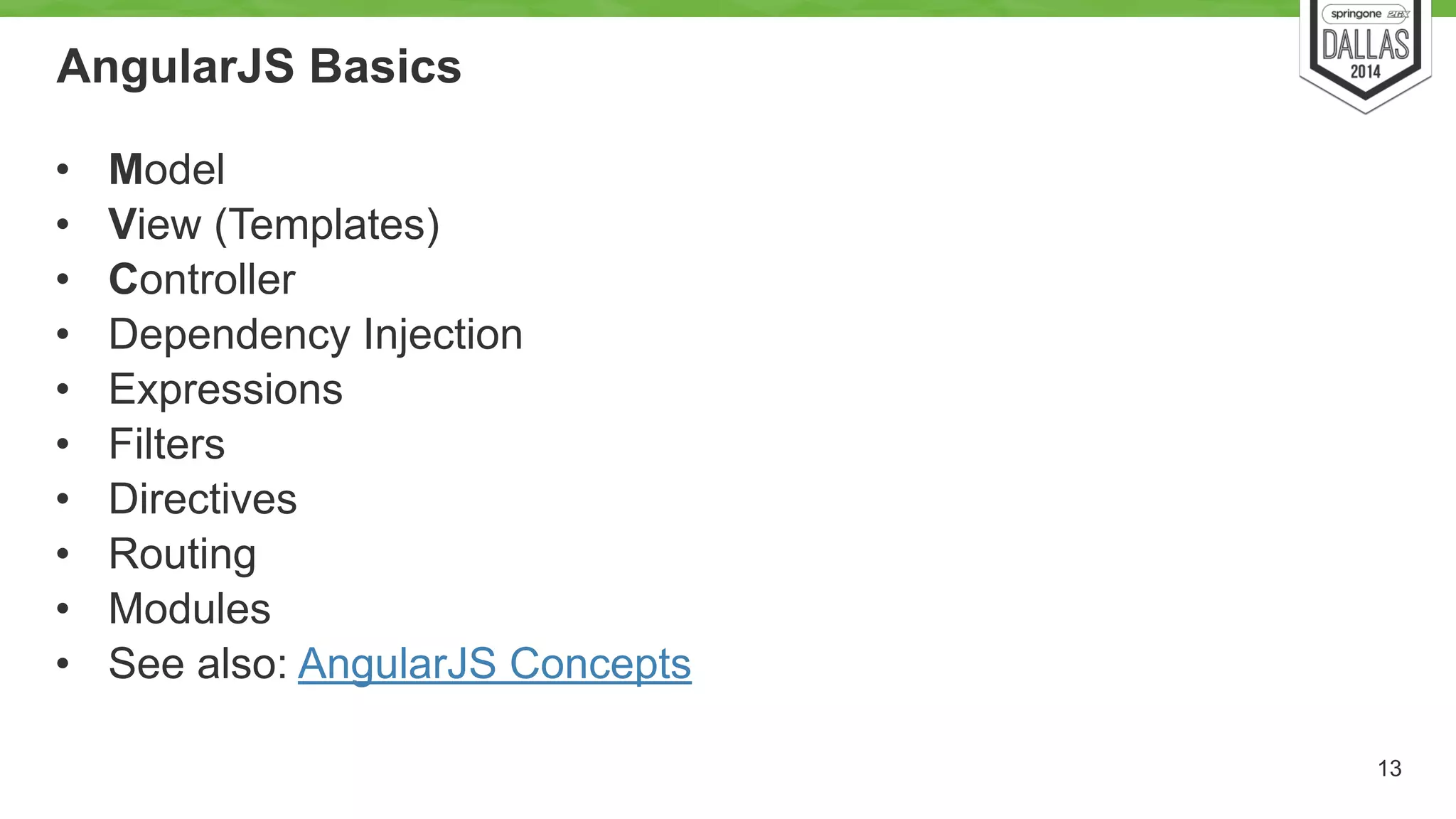Select the Expressions bullet text
The height and width of the screenshot is (819, 1456).
(225, 390)
